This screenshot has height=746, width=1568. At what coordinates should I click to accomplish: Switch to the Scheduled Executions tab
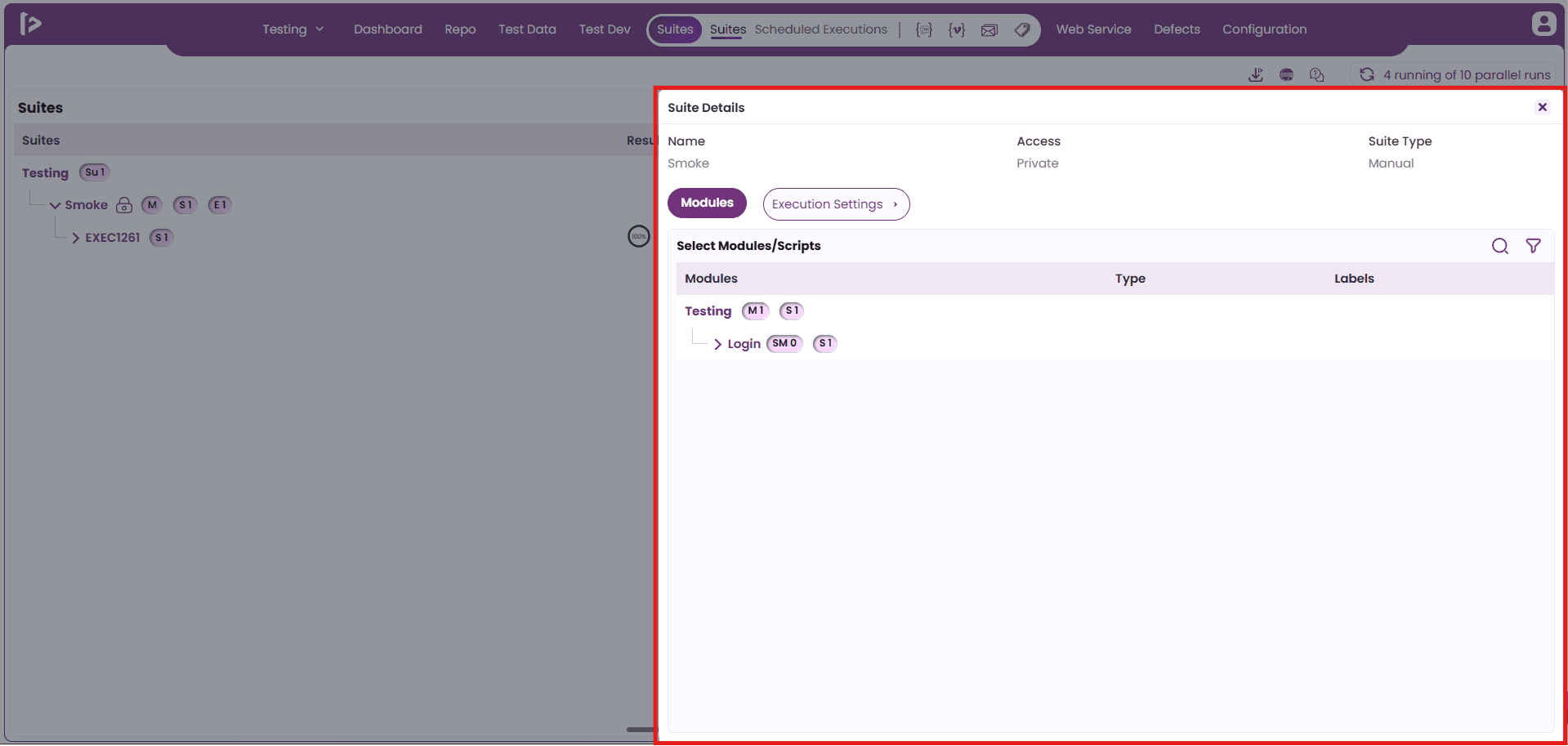click(820, 29)
